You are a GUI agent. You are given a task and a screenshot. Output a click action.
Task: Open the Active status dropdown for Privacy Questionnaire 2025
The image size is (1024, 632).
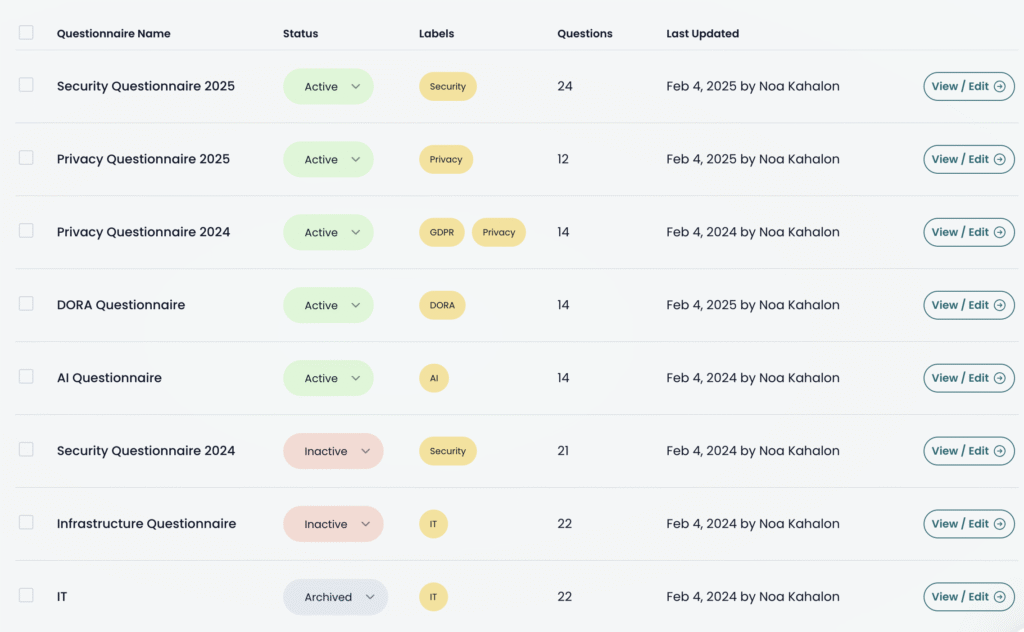pos(328,159)
